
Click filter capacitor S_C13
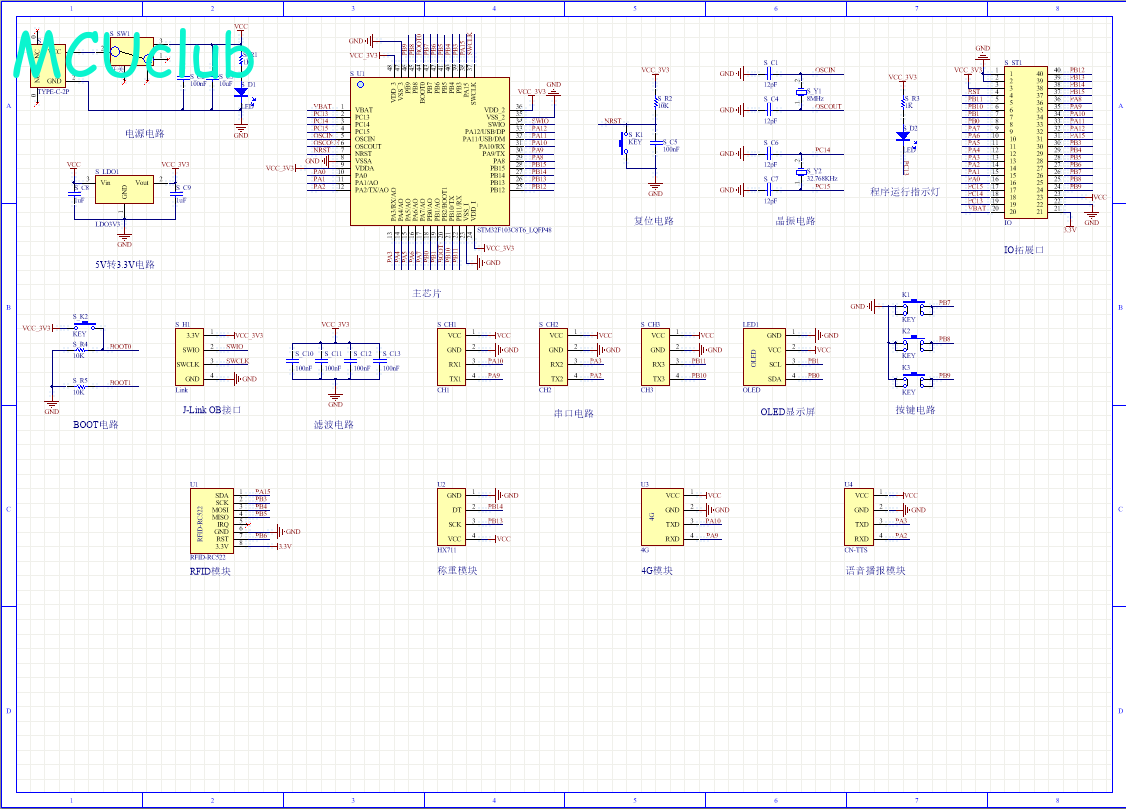coord(381,360)
